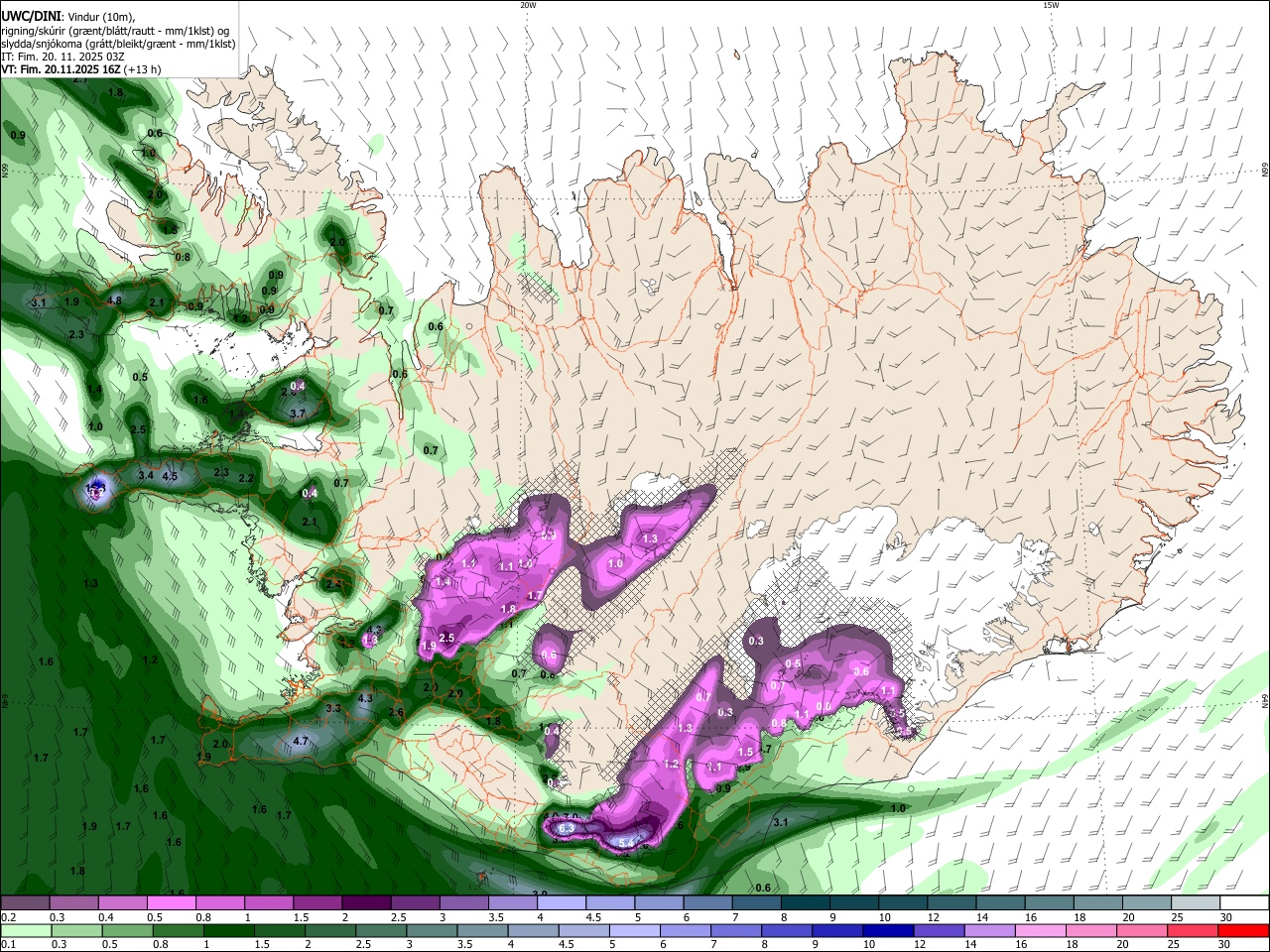This screenshot has width=1270, height=952.
Task: Click the 4.7 precipitation value on the map
Action: 302,741
